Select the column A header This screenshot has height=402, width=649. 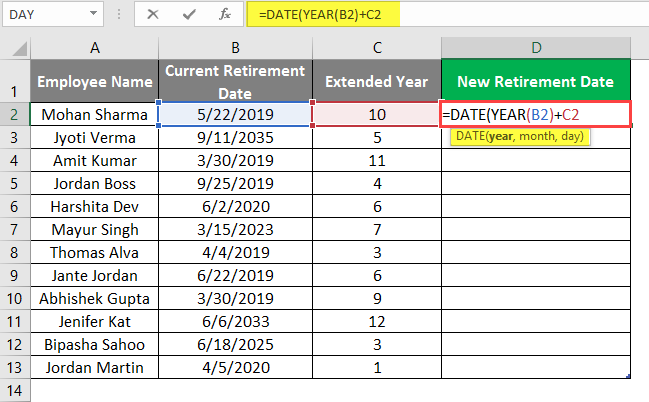94,47
